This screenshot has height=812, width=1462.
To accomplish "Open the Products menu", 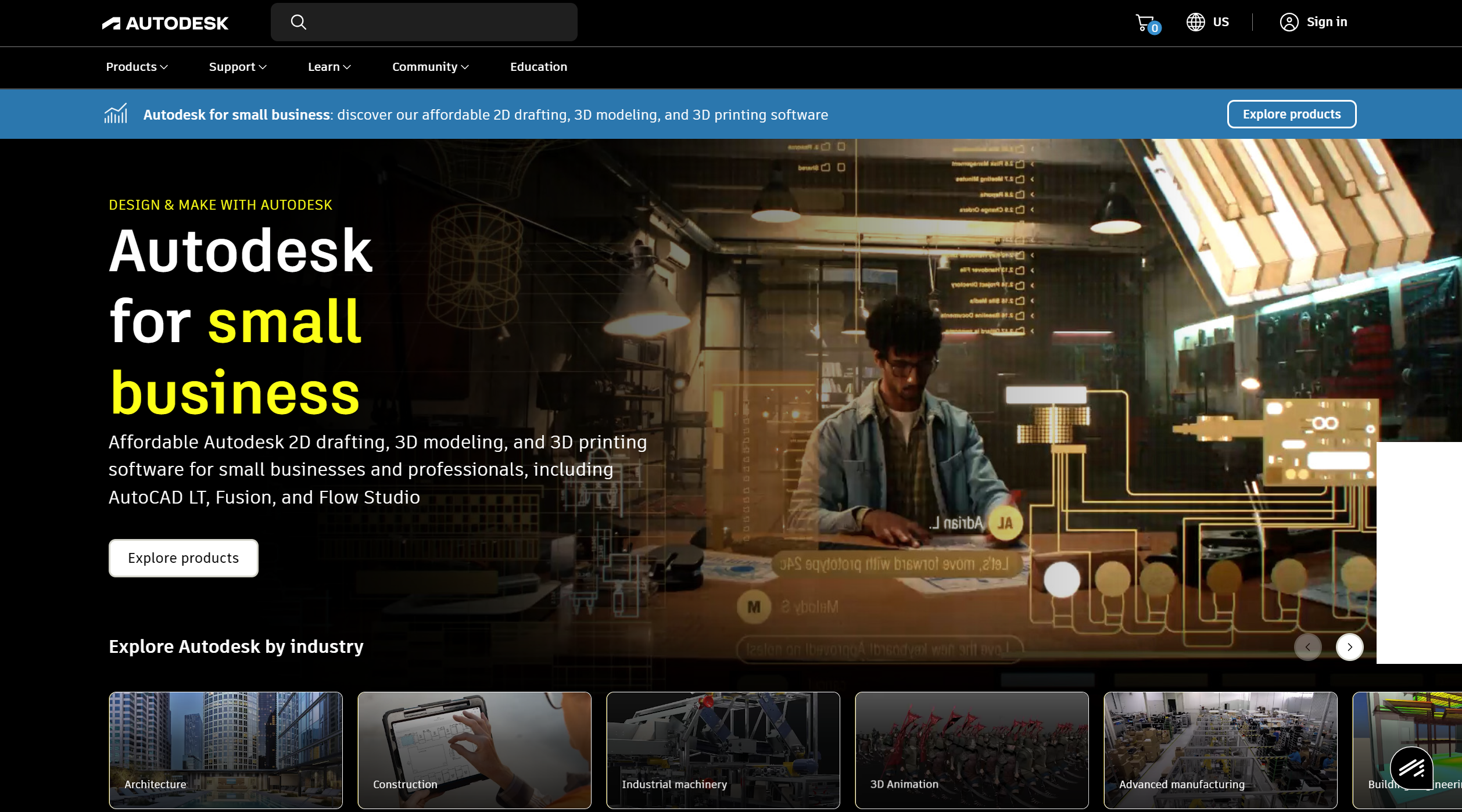I will pyautogui.click(x=137, y=67).
